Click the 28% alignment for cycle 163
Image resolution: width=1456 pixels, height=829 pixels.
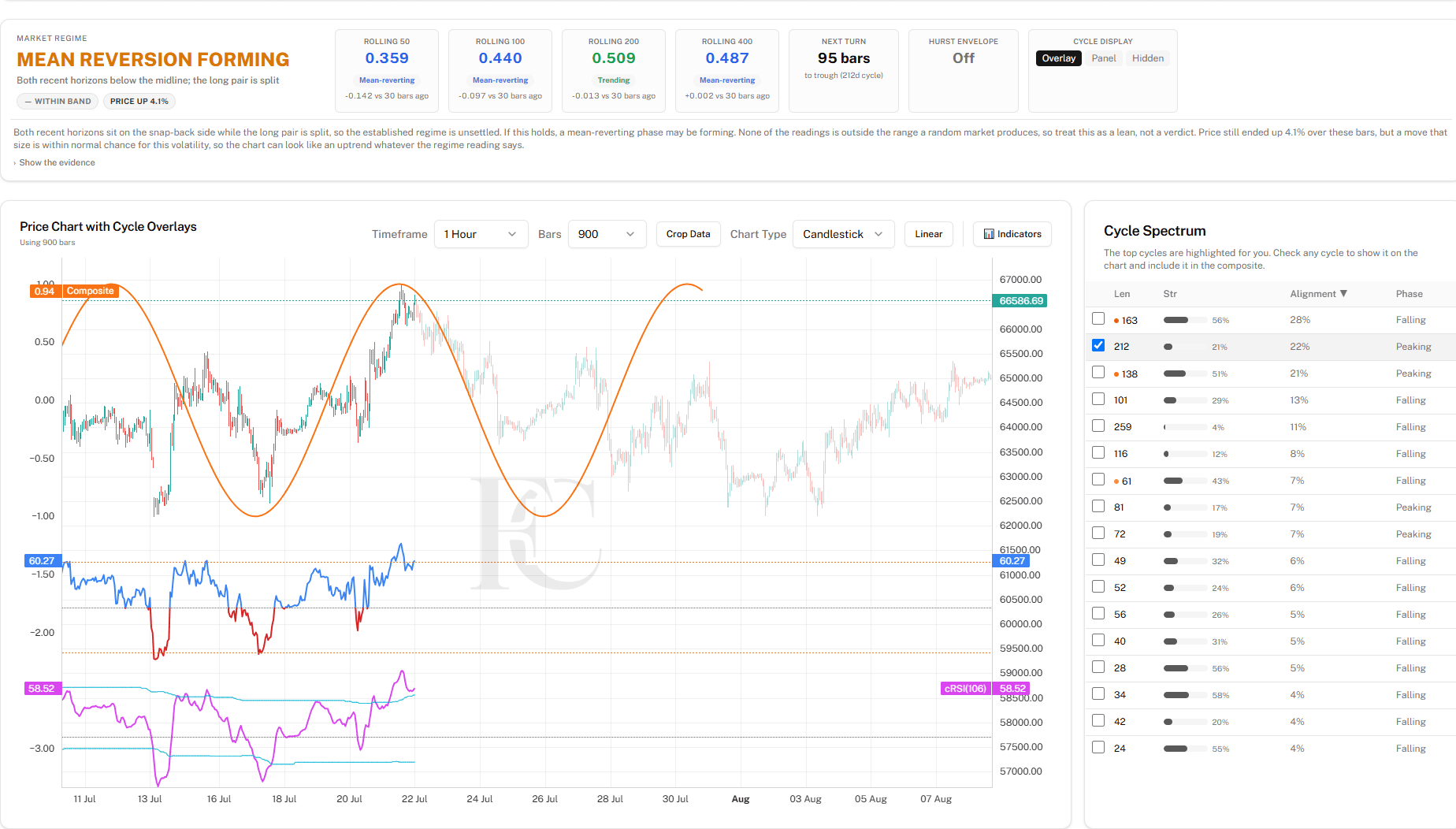pos(1300,320)
